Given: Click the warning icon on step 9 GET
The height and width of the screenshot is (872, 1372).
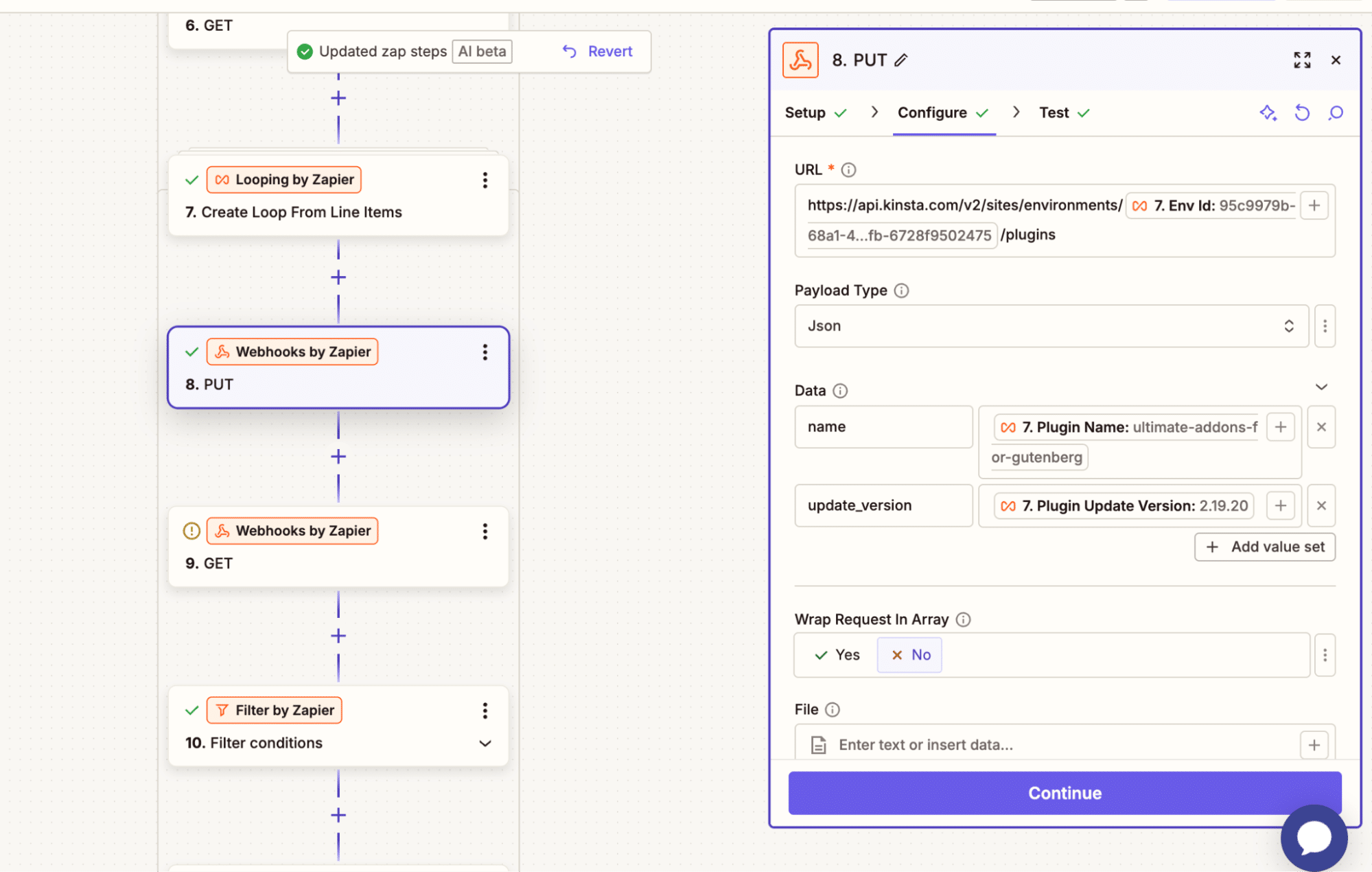Looking at the screenshot, I should (x=191, y=530).
